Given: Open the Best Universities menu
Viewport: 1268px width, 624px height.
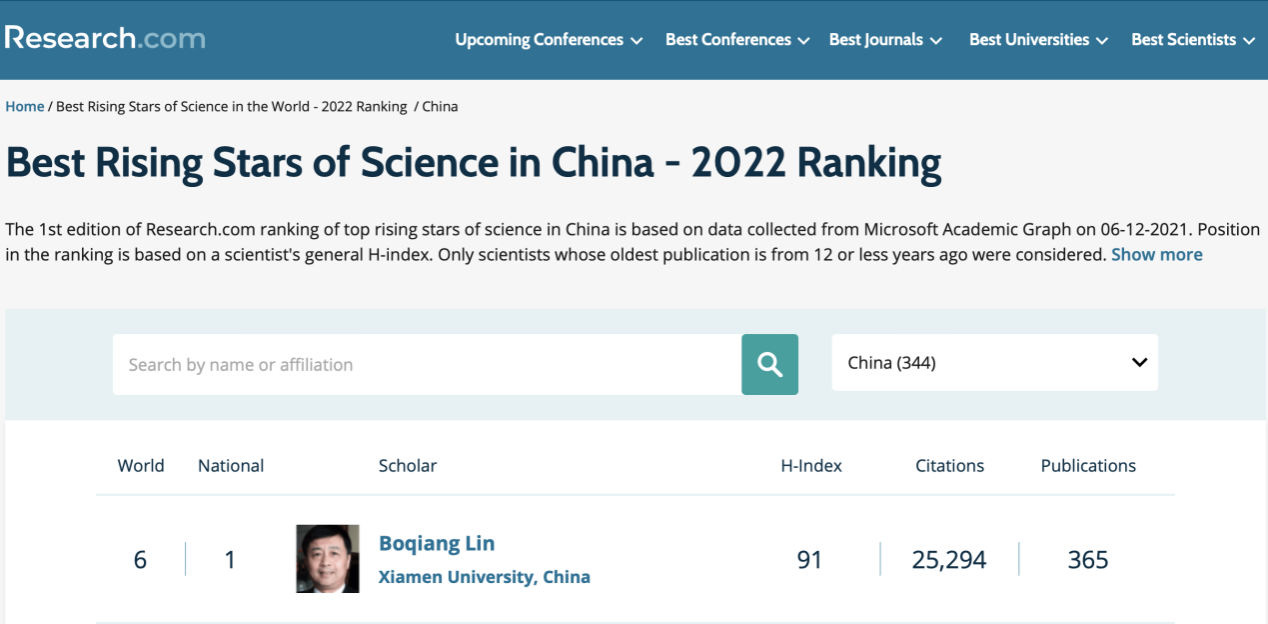Looking at the screenshot, I should pos(1038,40).
